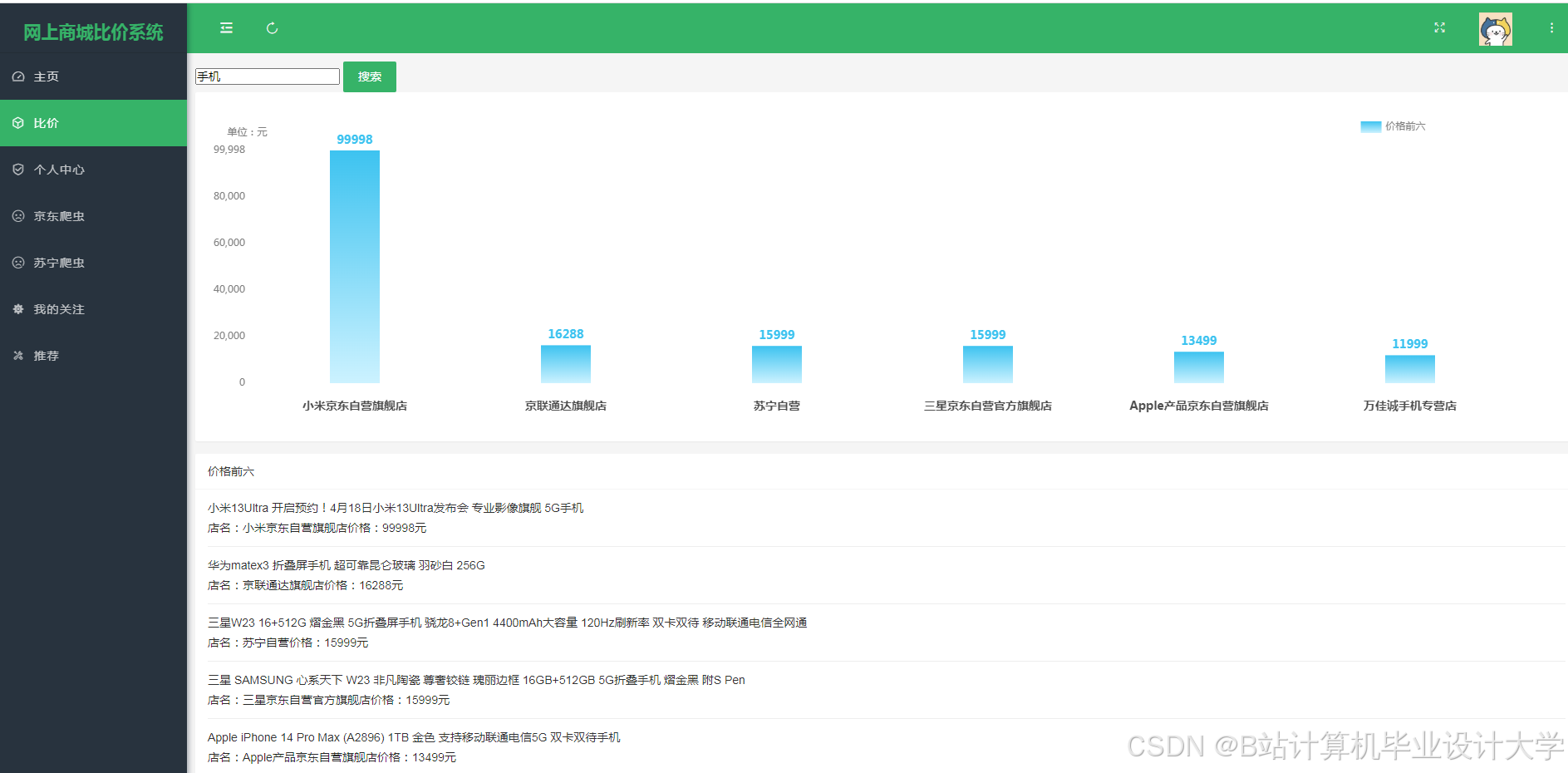Click the 三星W23 16+512G 熠金黑 product title
This screenshot has width=1568, height=773.
(508, 623)
